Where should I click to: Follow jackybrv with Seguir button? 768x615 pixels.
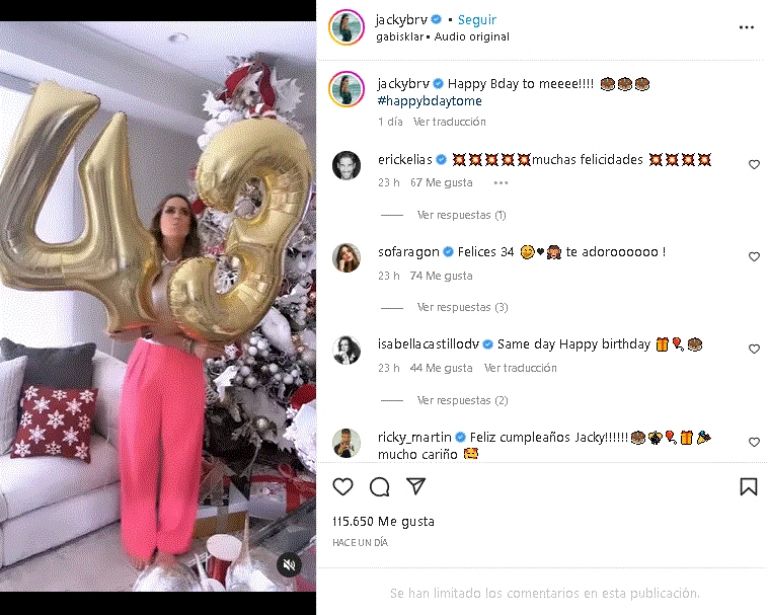pos(477,20)
